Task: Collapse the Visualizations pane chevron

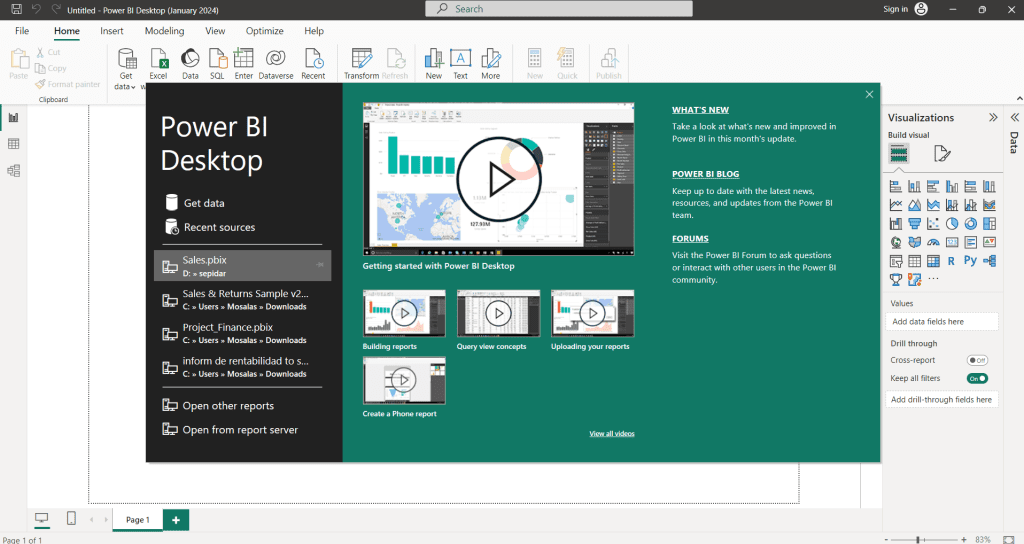Action: [x=993, y=118]
